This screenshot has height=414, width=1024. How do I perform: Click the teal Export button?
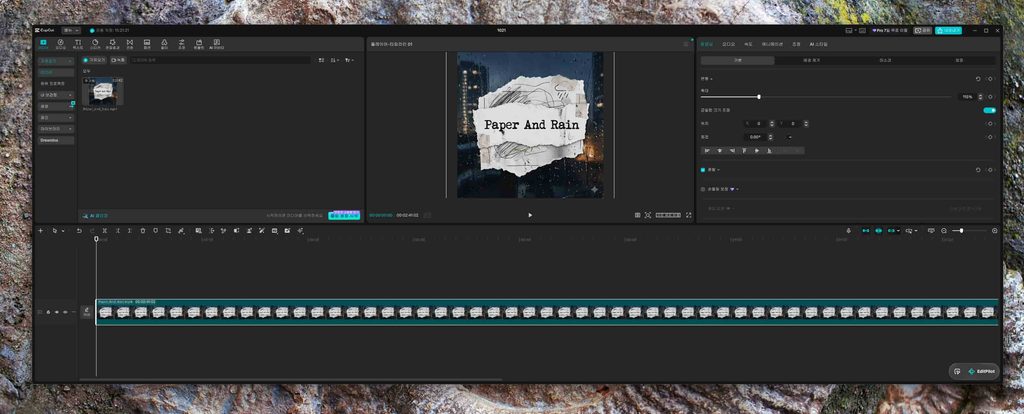tap(948, 30)
